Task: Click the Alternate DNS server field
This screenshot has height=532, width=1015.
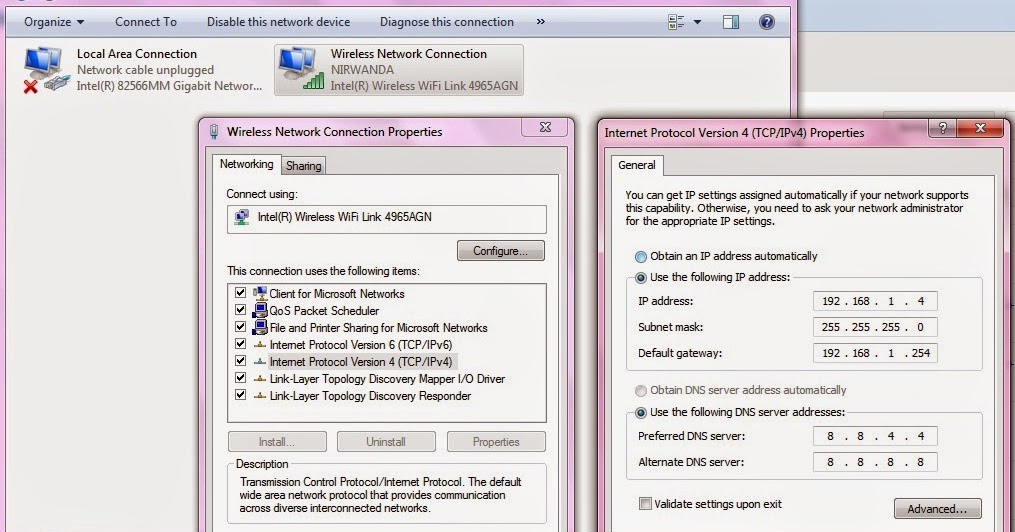Action: tap(875, 462)
